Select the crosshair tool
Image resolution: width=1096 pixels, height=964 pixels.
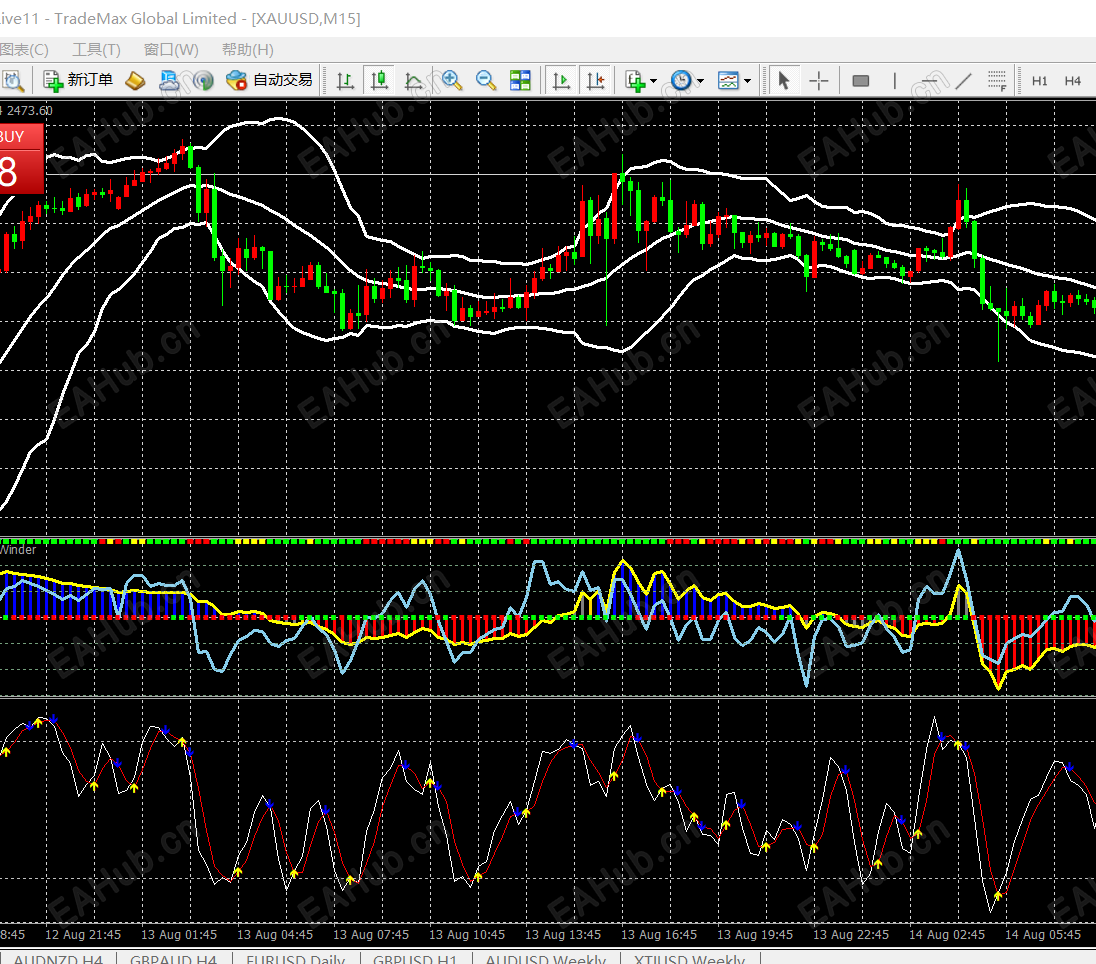(x=818, y=81)
